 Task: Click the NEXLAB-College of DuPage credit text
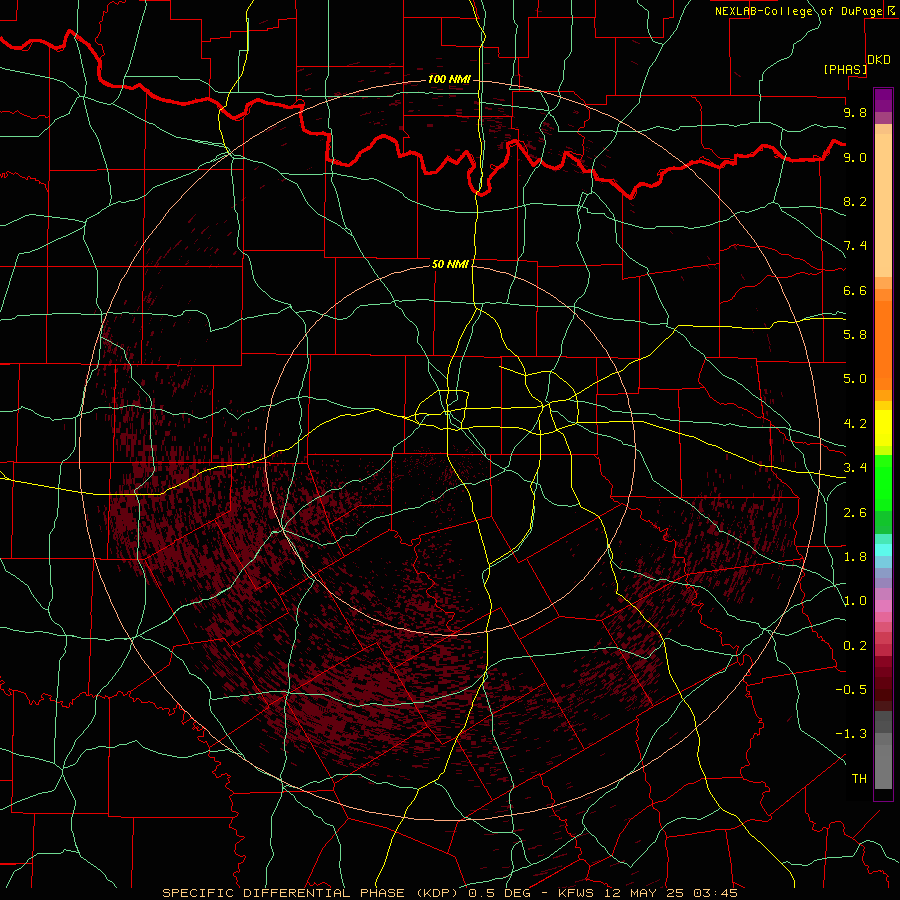click(798, 11)
